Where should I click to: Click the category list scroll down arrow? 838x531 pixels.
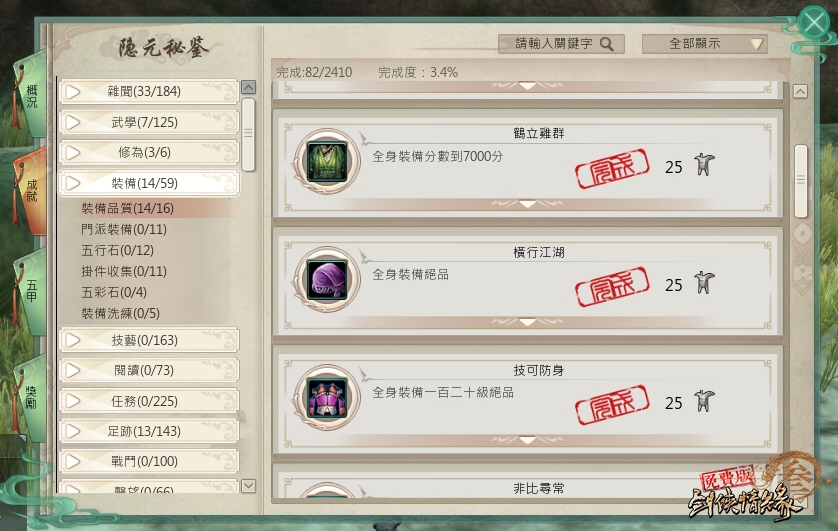pos(249,486)
